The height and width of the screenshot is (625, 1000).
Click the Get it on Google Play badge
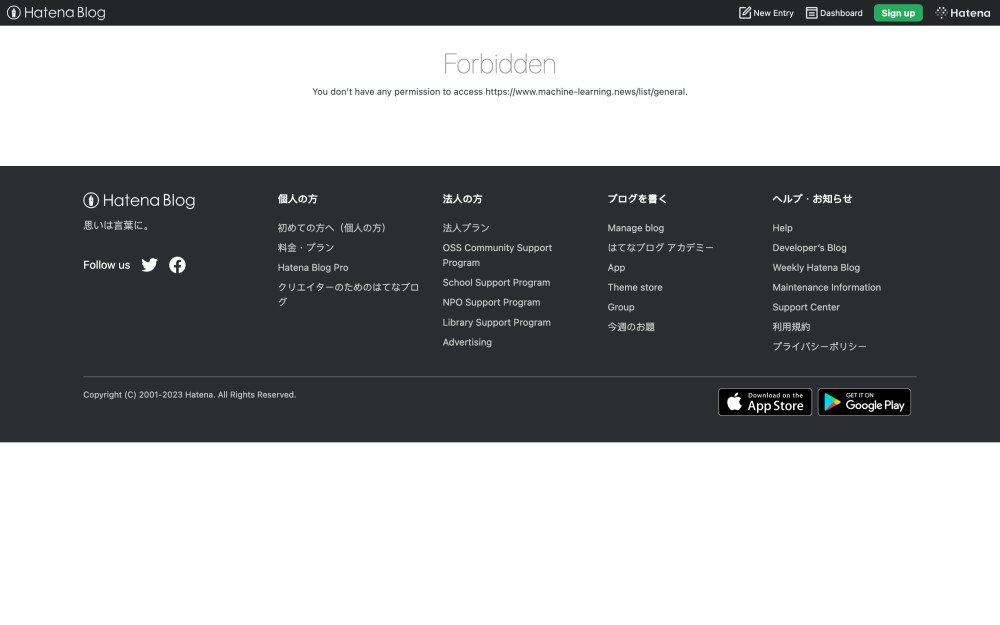coord(864,402)
